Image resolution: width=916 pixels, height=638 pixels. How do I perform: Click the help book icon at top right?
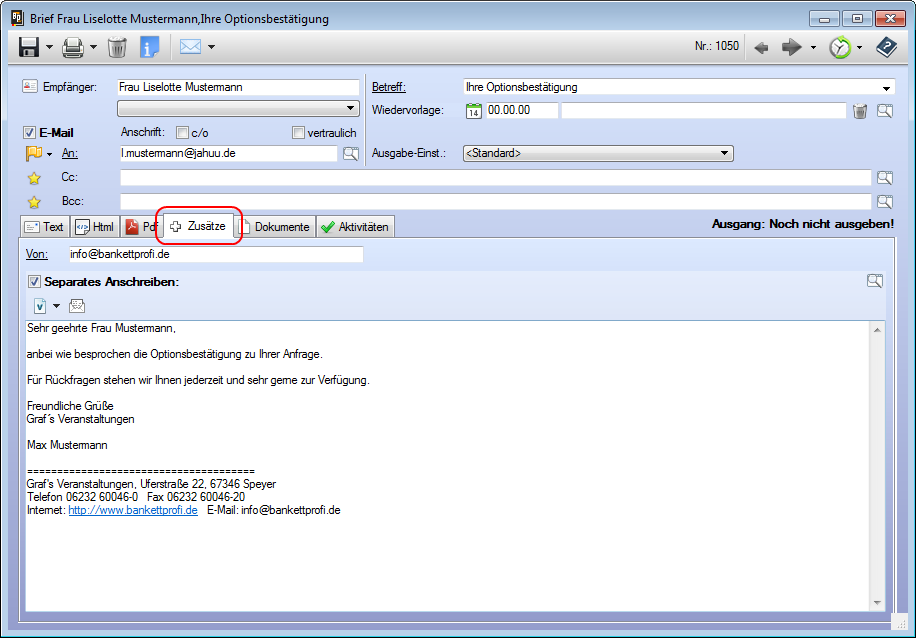point(886,47)
